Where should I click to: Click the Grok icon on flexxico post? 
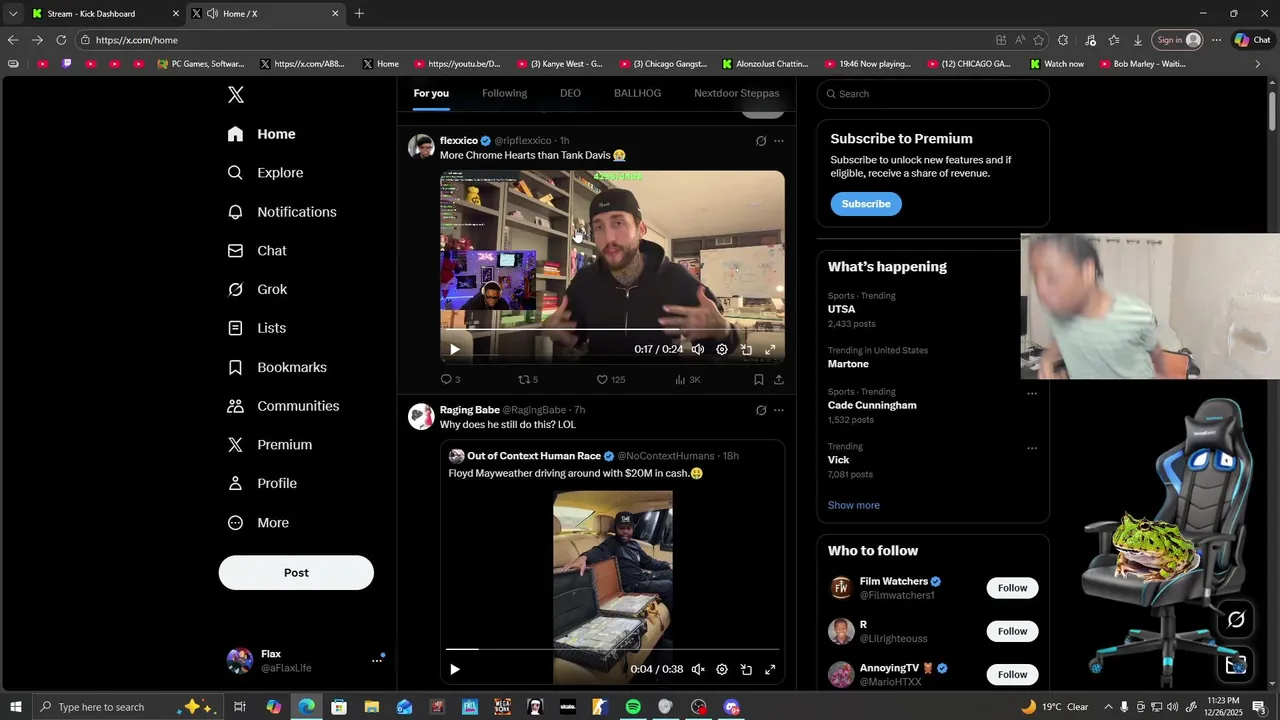[761, 141]
